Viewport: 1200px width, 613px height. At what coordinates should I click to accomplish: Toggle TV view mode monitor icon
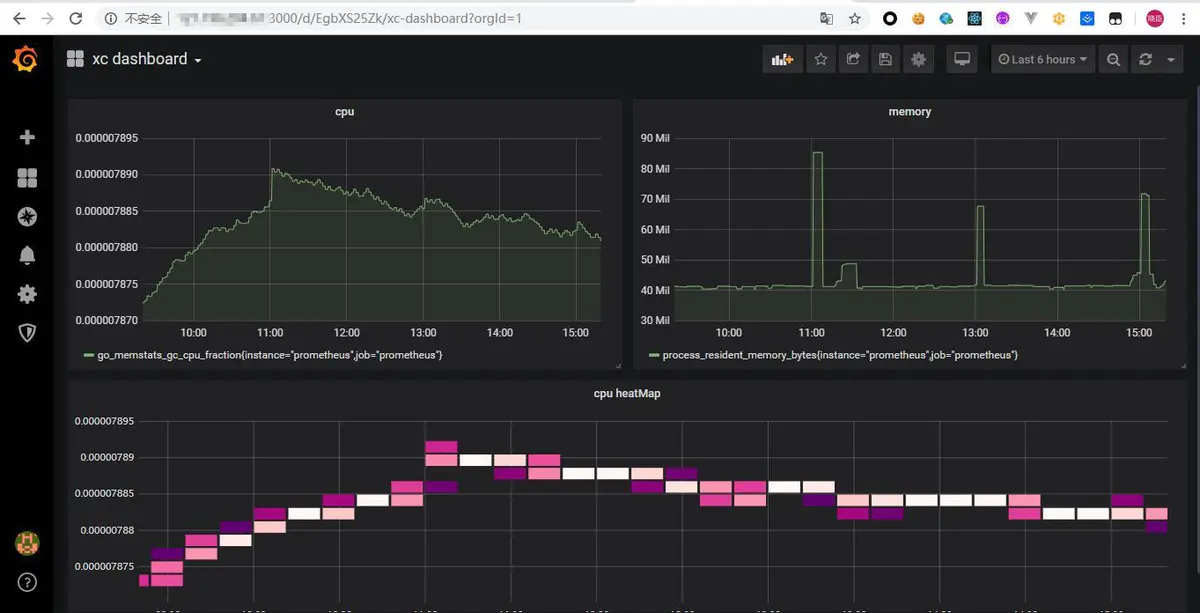[x=962, y=60]
